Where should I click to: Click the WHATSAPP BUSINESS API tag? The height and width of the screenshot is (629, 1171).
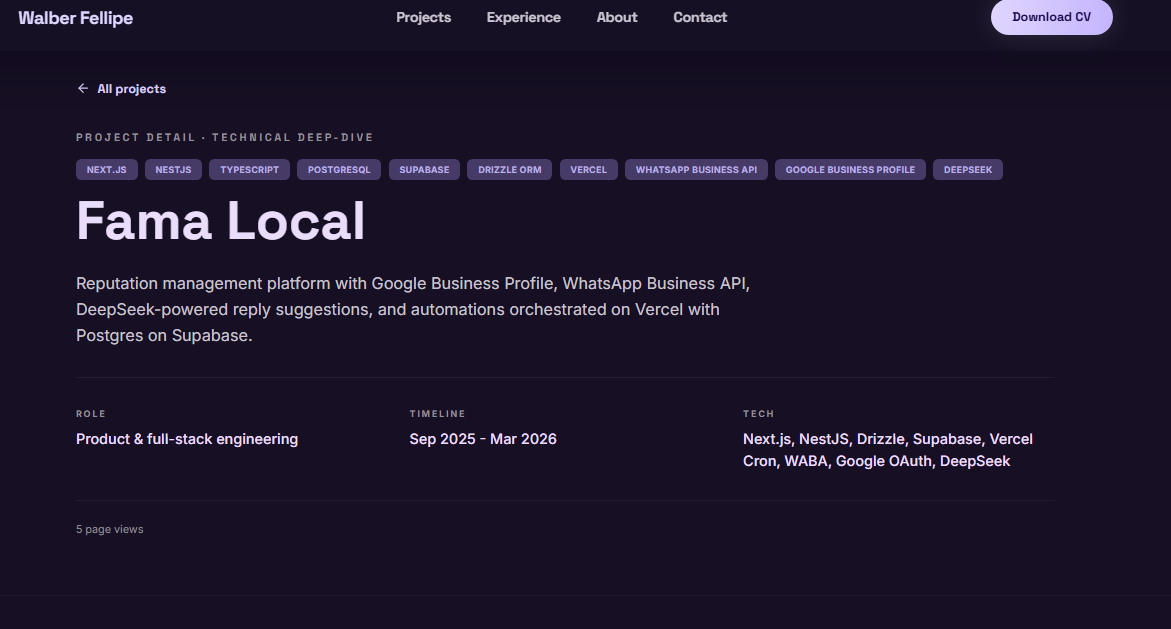[696, 170]
